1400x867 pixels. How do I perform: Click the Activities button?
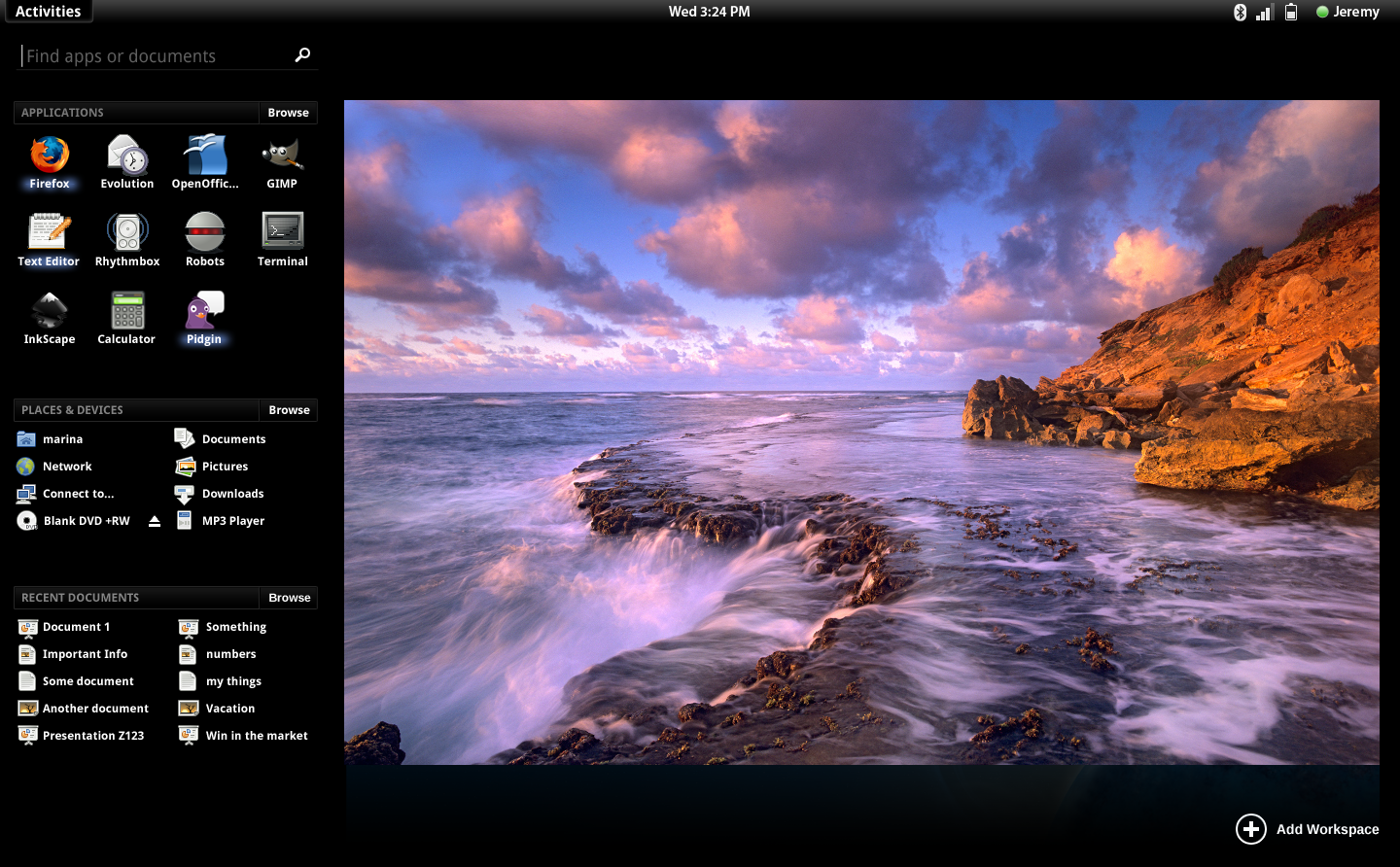tap(48, 11)
